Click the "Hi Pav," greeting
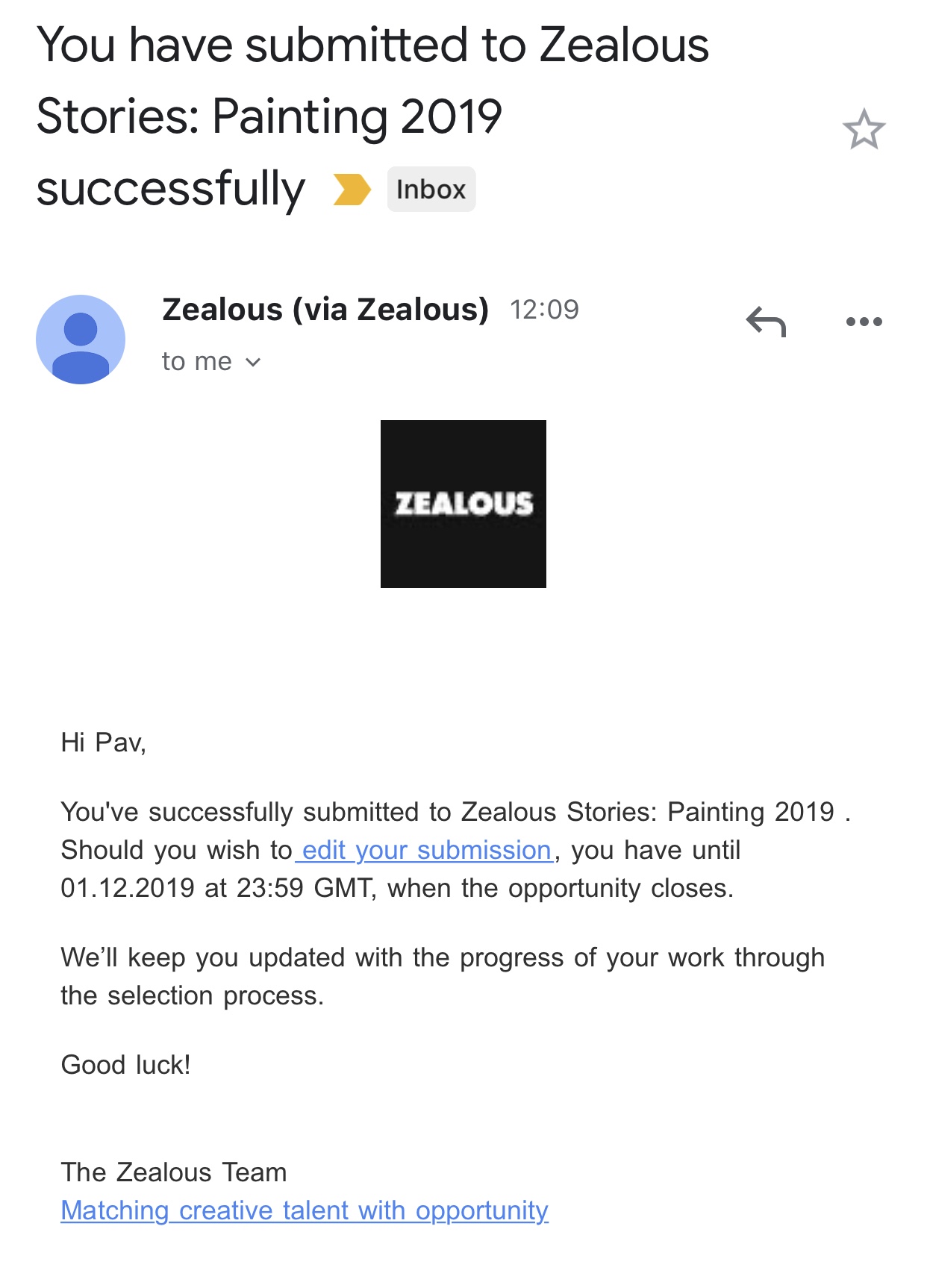927x1288 pixels. (x=103, y=743)
